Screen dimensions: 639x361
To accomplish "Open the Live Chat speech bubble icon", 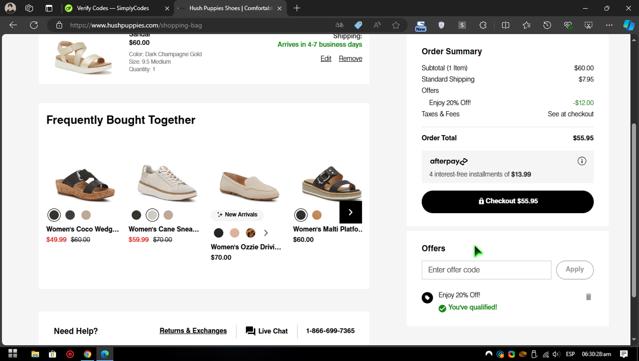I will (x=250, y=331).
